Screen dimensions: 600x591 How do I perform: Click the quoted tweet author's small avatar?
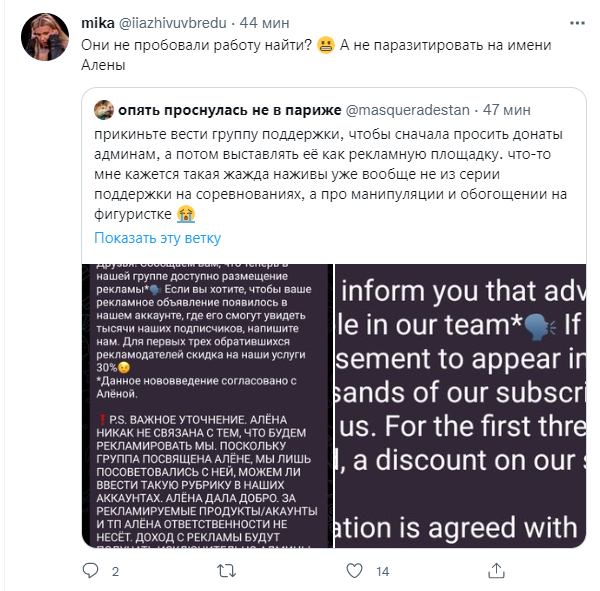(104, 108)
